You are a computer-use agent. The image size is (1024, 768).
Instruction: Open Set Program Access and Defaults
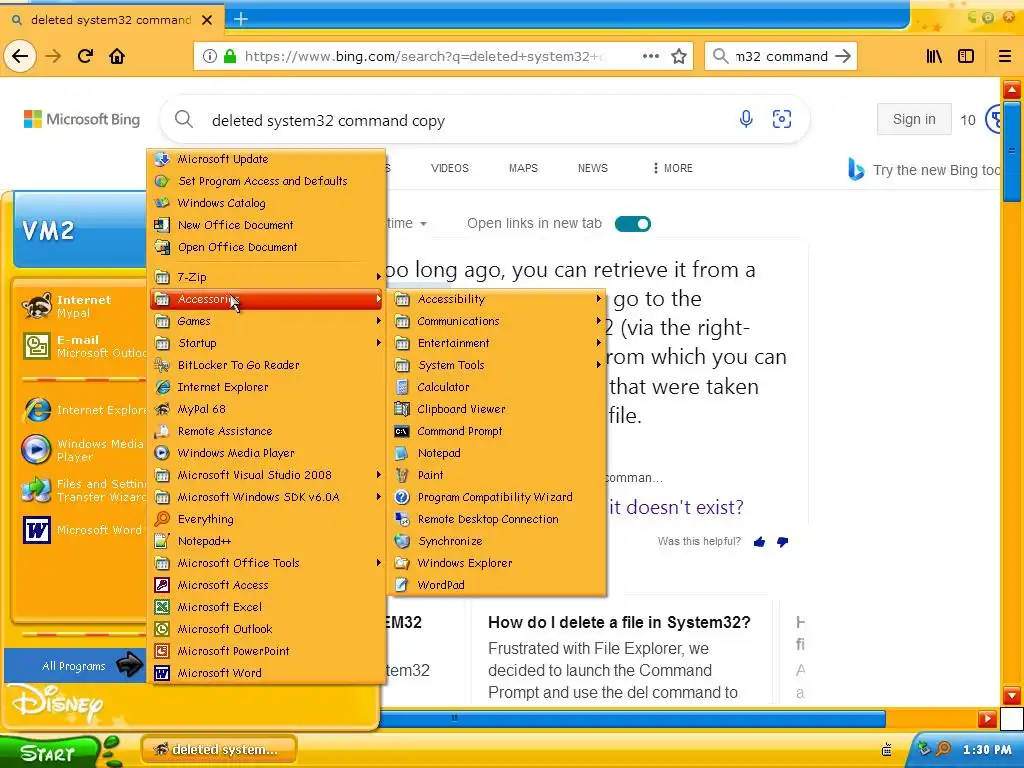pos(263,181)
